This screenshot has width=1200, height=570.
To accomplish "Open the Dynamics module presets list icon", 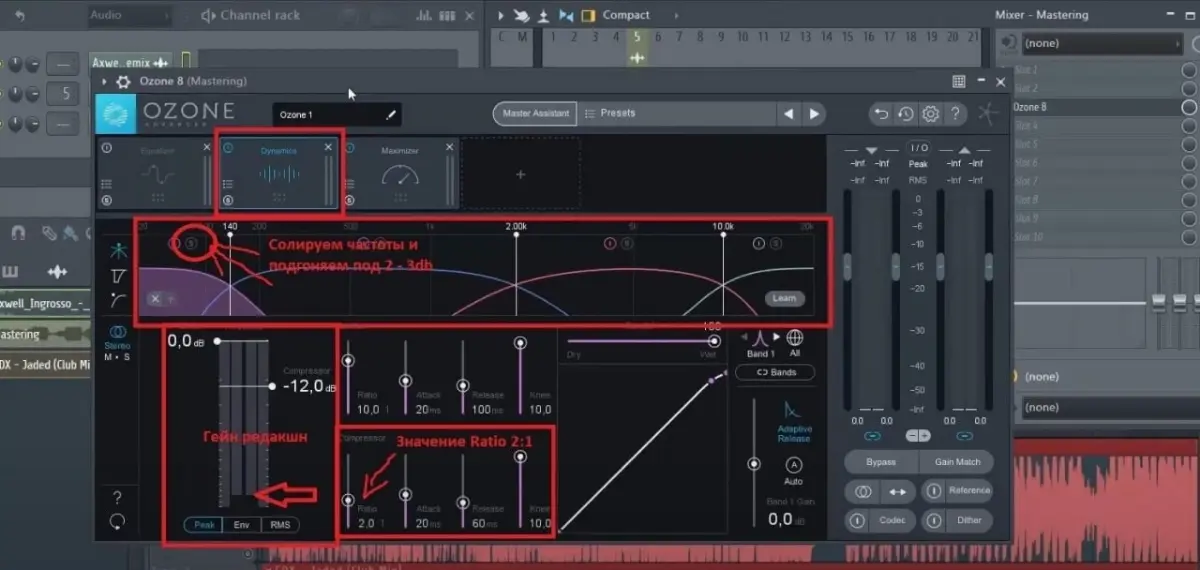I will pyautogui.click(x=228, y=184).
